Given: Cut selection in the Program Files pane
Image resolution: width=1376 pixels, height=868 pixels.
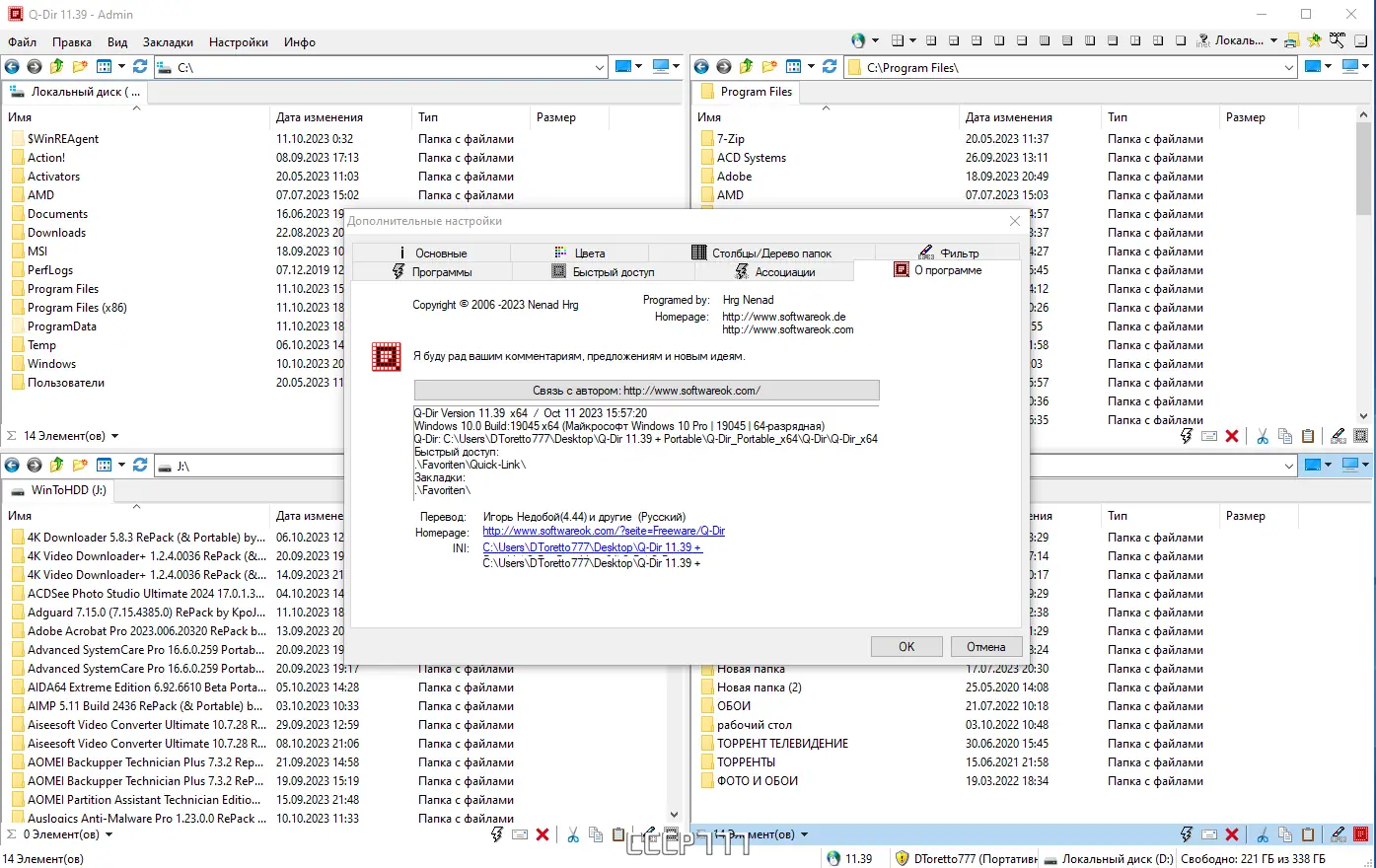Looking at the screenshot, I should pos(1263,436).
